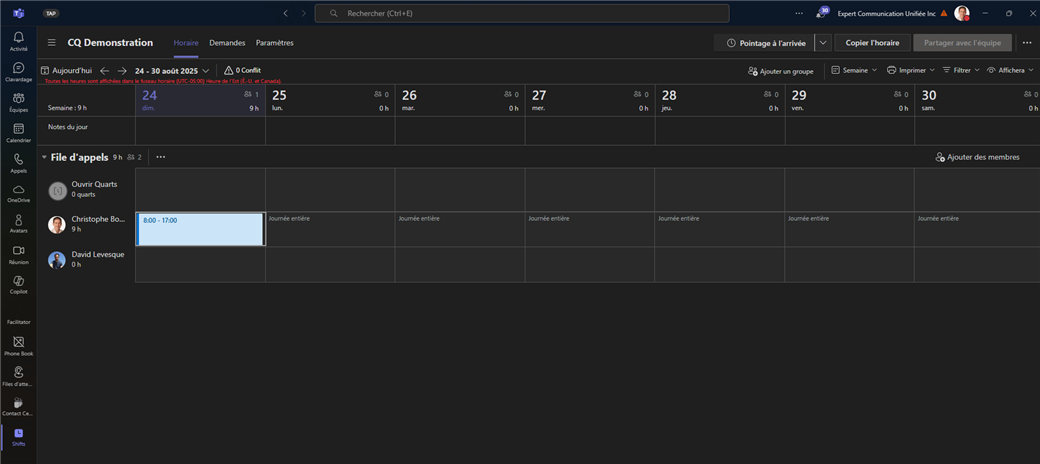Open Files d'attente app in sidebar
This screenshot has height=464, width=1040.
[x=19, y=376]
